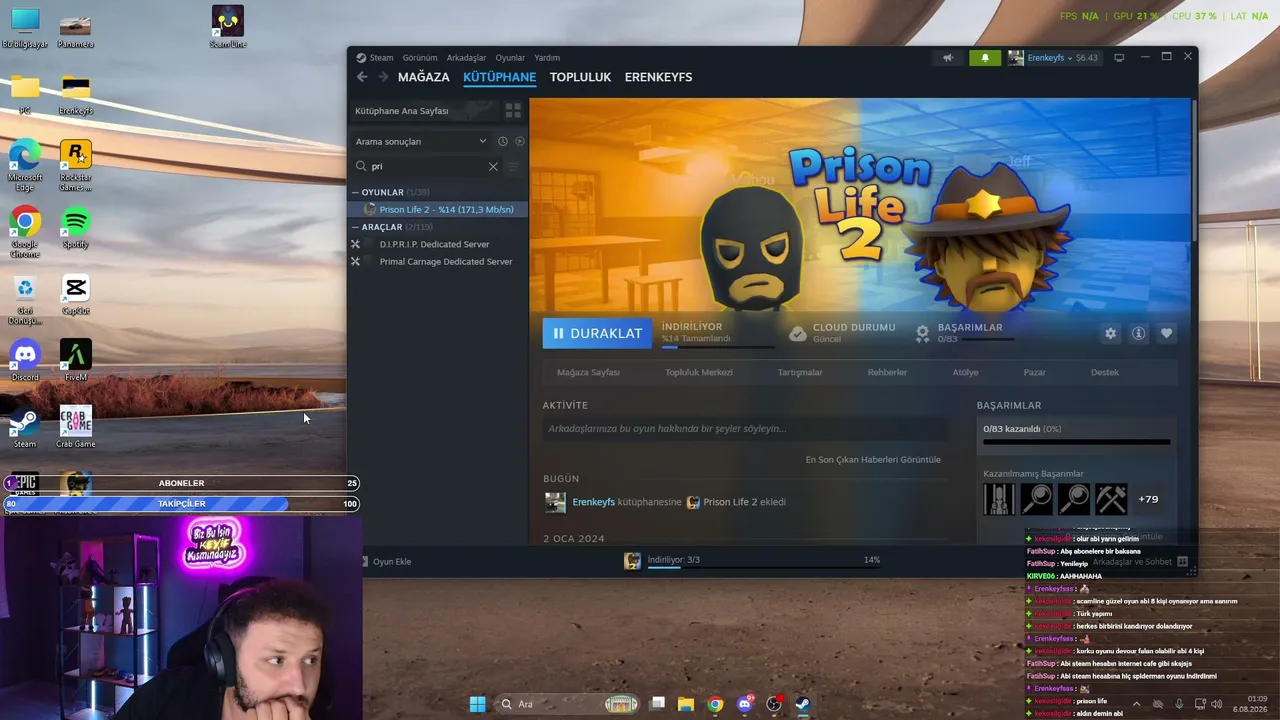Collapse the OYUNLAR category
The width and height of the screenshot is (1280, 720).
pyautogui.click(x=355, y=192)
